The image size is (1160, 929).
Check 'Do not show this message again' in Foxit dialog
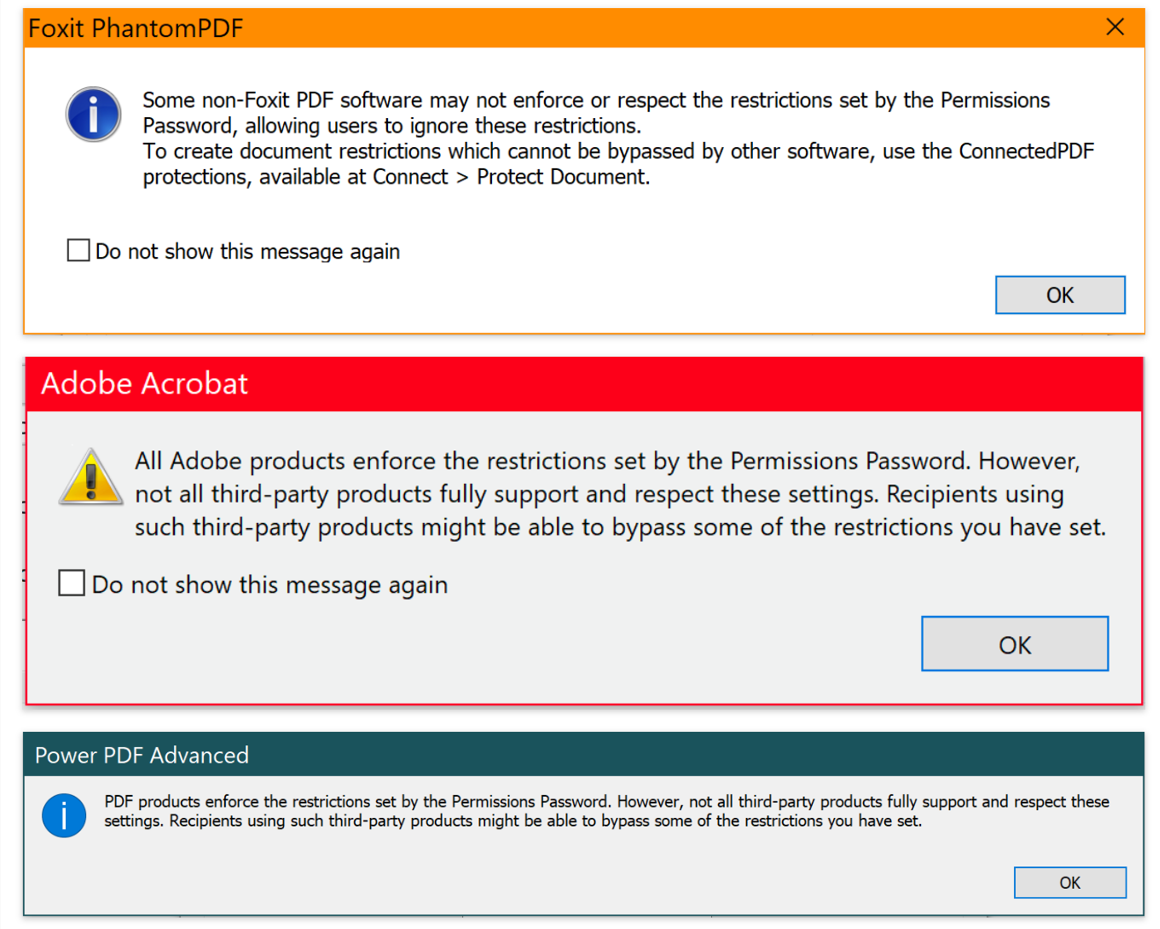coord(77,249)
